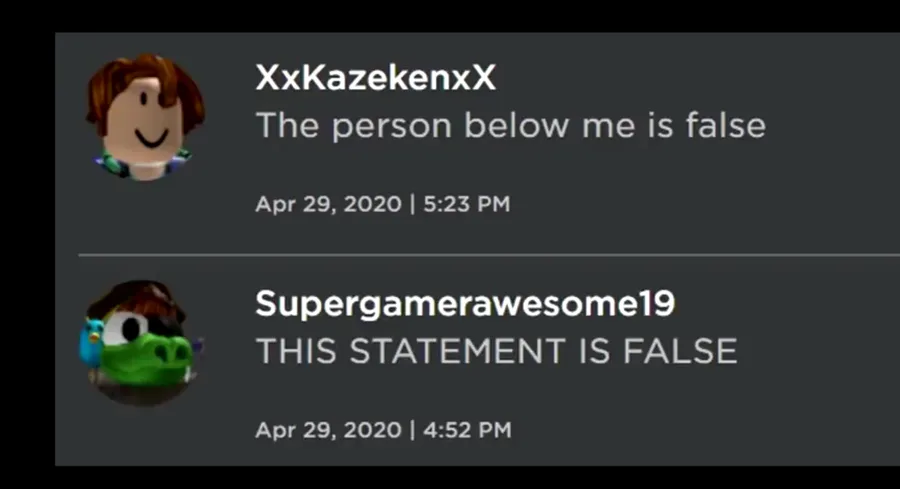Open XxKazekenxX's profile via username
This screenshot has height=489, width=900.
point(375,79)
